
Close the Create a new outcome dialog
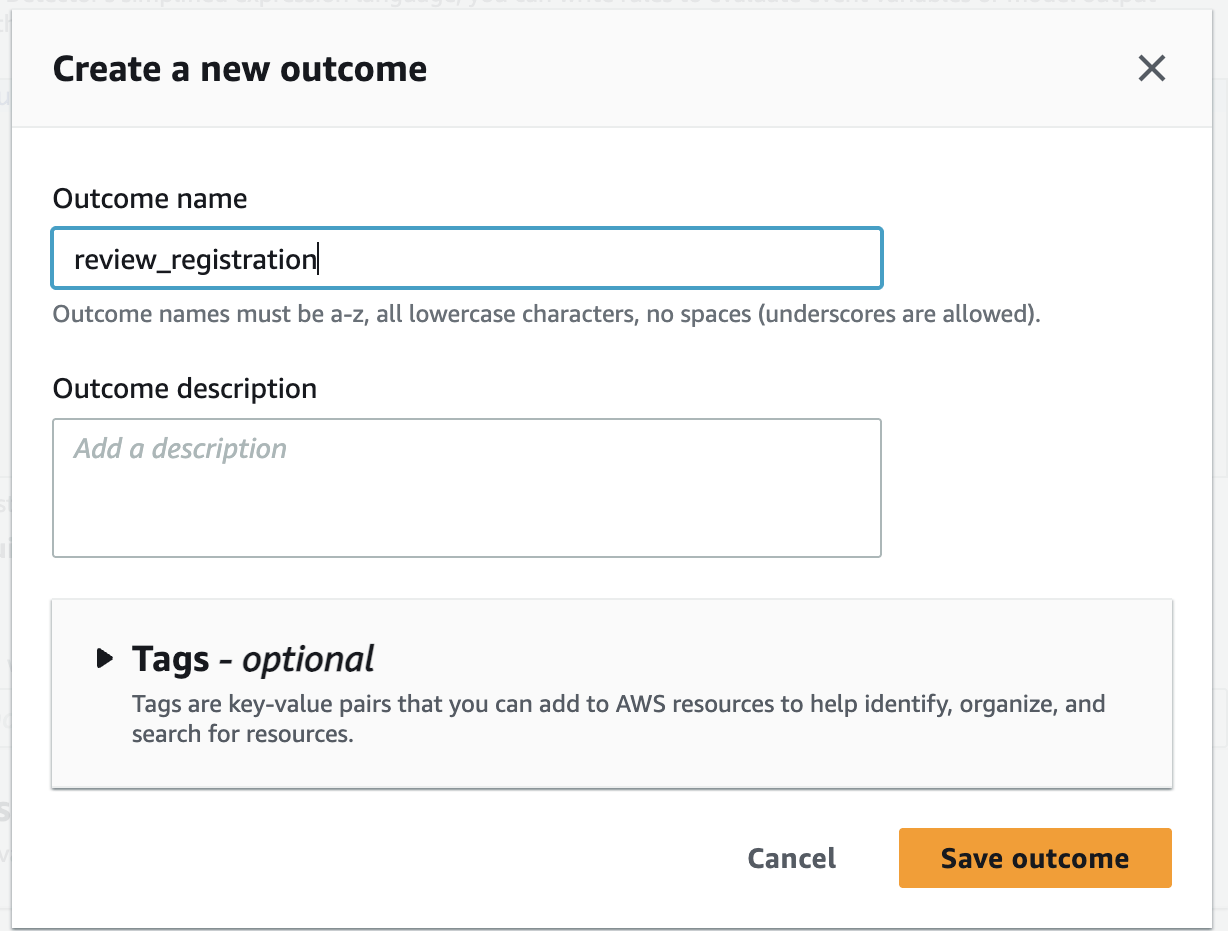1152,68
